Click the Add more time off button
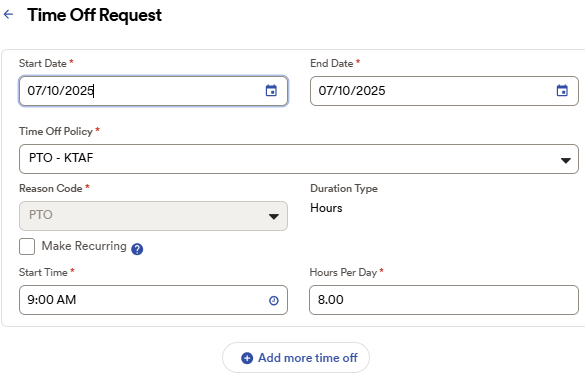Viewport: 585px width, 384px height. 296,358
